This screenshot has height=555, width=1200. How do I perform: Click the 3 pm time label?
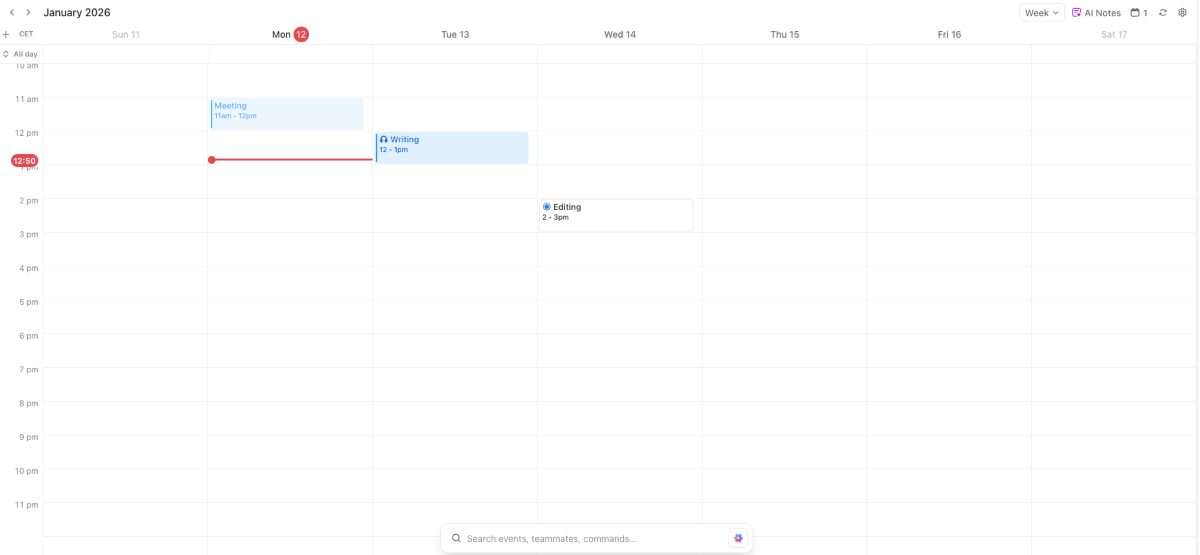29,234
